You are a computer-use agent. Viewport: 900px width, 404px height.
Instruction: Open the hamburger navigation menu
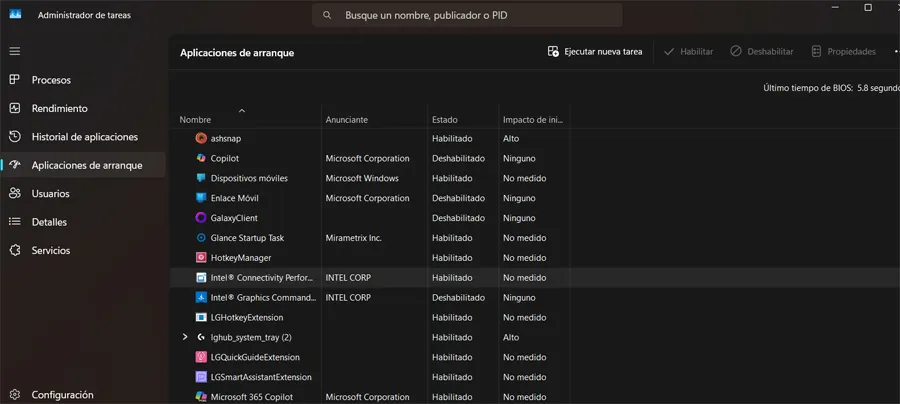pyautogui.click(x=14, y=51)
